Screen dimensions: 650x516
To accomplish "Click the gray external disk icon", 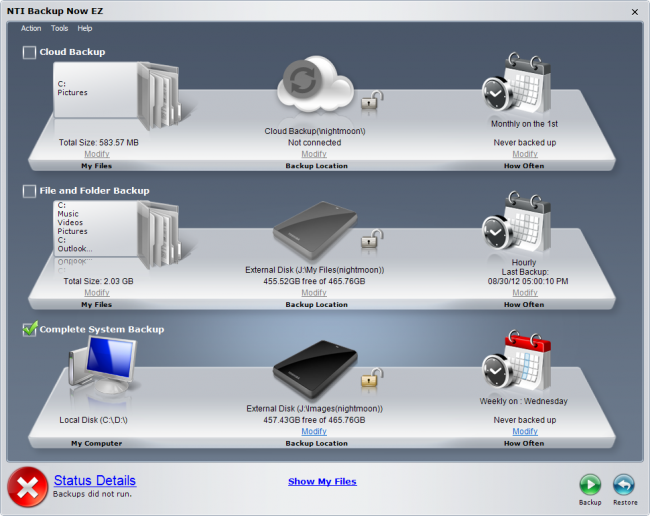I will (x=315, y=229).
